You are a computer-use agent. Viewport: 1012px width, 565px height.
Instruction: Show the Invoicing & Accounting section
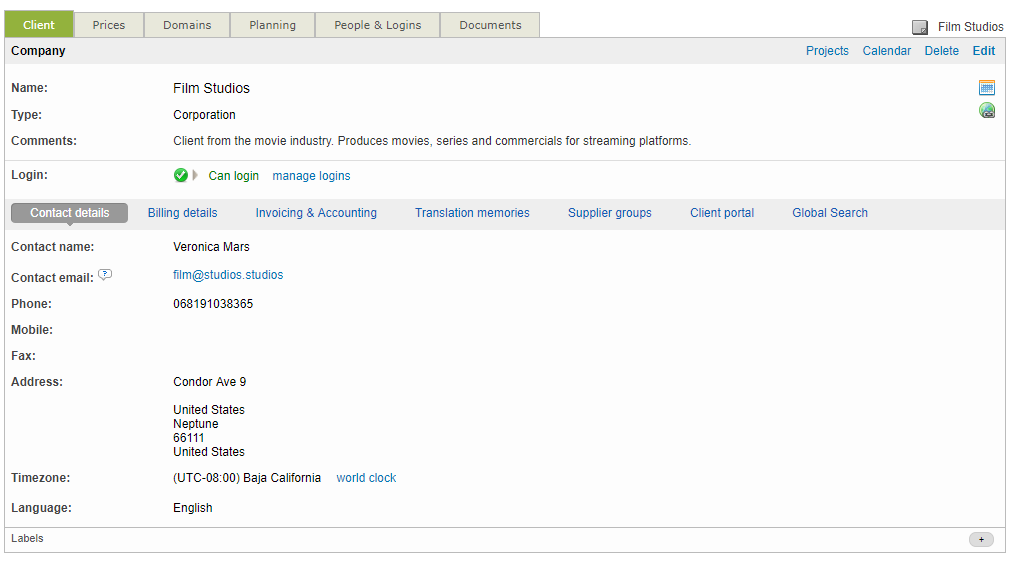click(316, 213)
